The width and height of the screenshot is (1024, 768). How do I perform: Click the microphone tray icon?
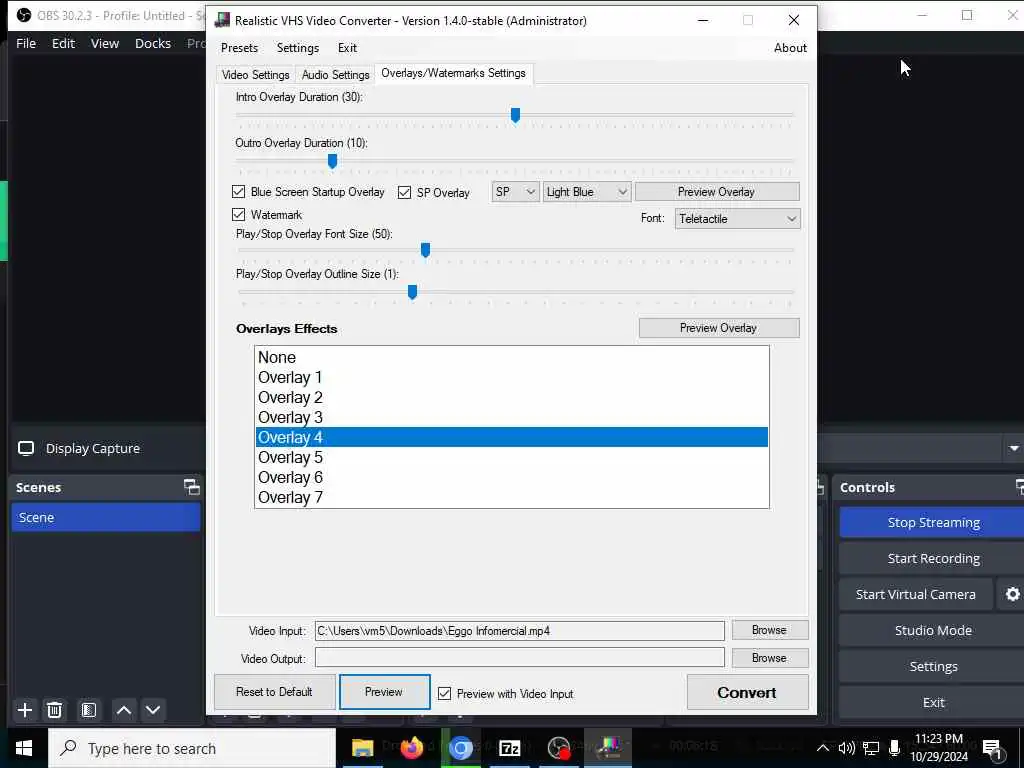(x=895, y=748)
